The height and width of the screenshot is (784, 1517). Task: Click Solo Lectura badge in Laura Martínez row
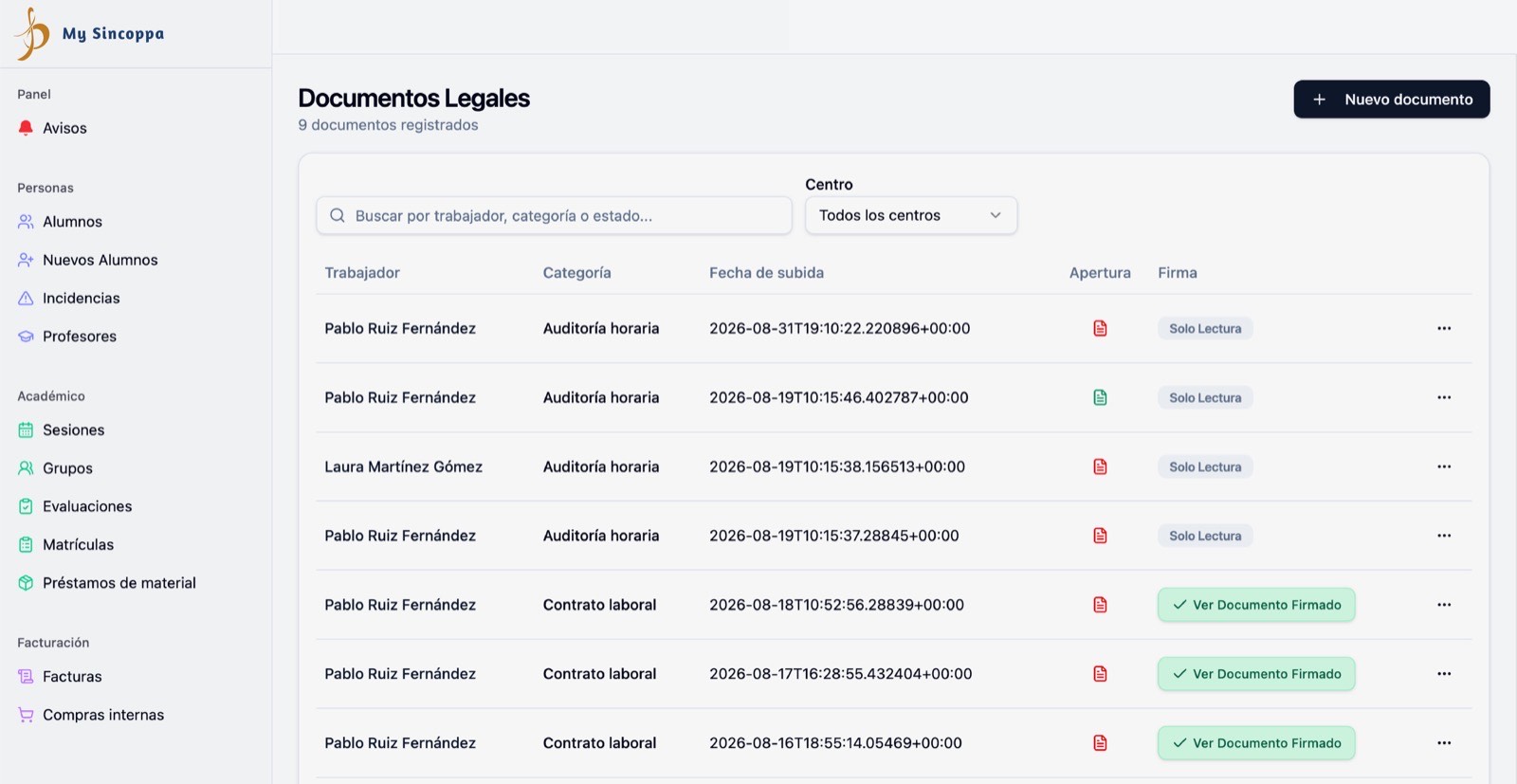tap(1205, 466)
